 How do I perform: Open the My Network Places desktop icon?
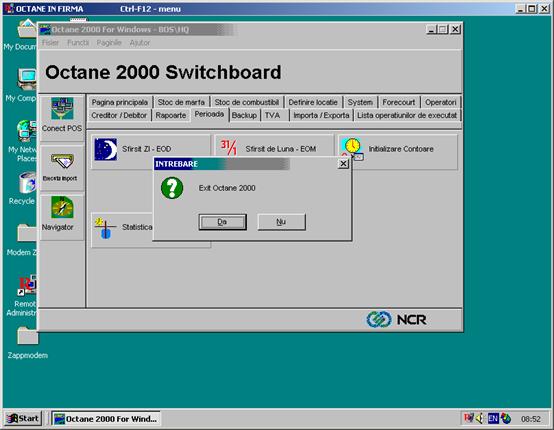click(27, 131)
